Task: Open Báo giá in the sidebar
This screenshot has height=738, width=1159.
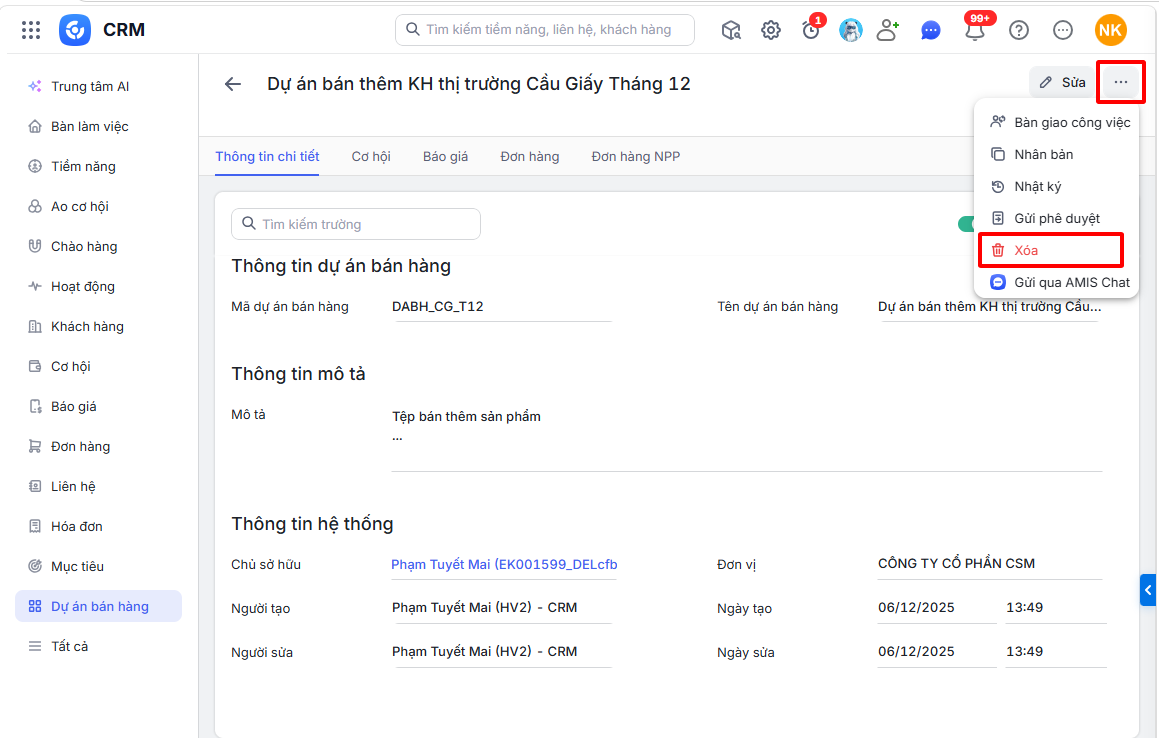Action: click(x=98, y=406)
